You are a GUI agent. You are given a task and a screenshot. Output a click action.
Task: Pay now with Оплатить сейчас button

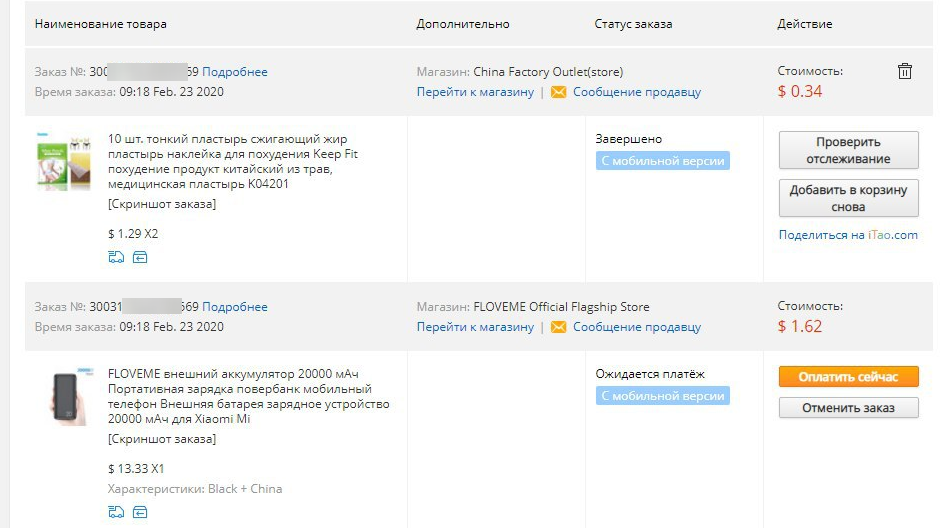click(x=848, y=377)
